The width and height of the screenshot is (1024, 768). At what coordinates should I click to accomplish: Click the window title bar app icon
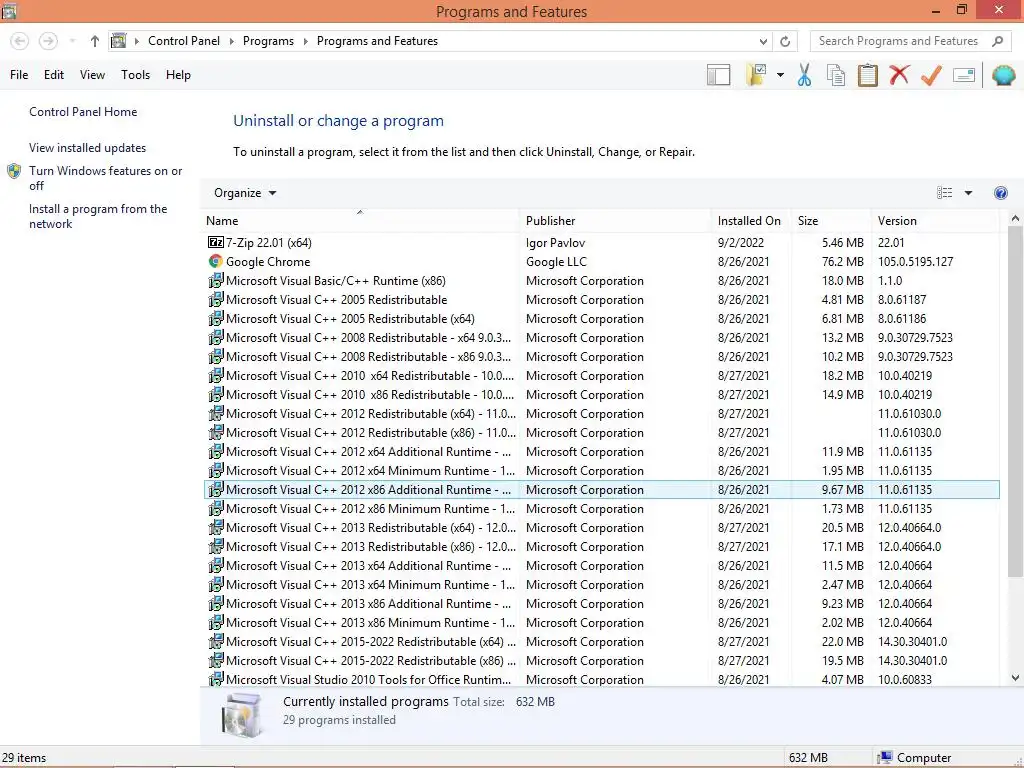(9, 11)
